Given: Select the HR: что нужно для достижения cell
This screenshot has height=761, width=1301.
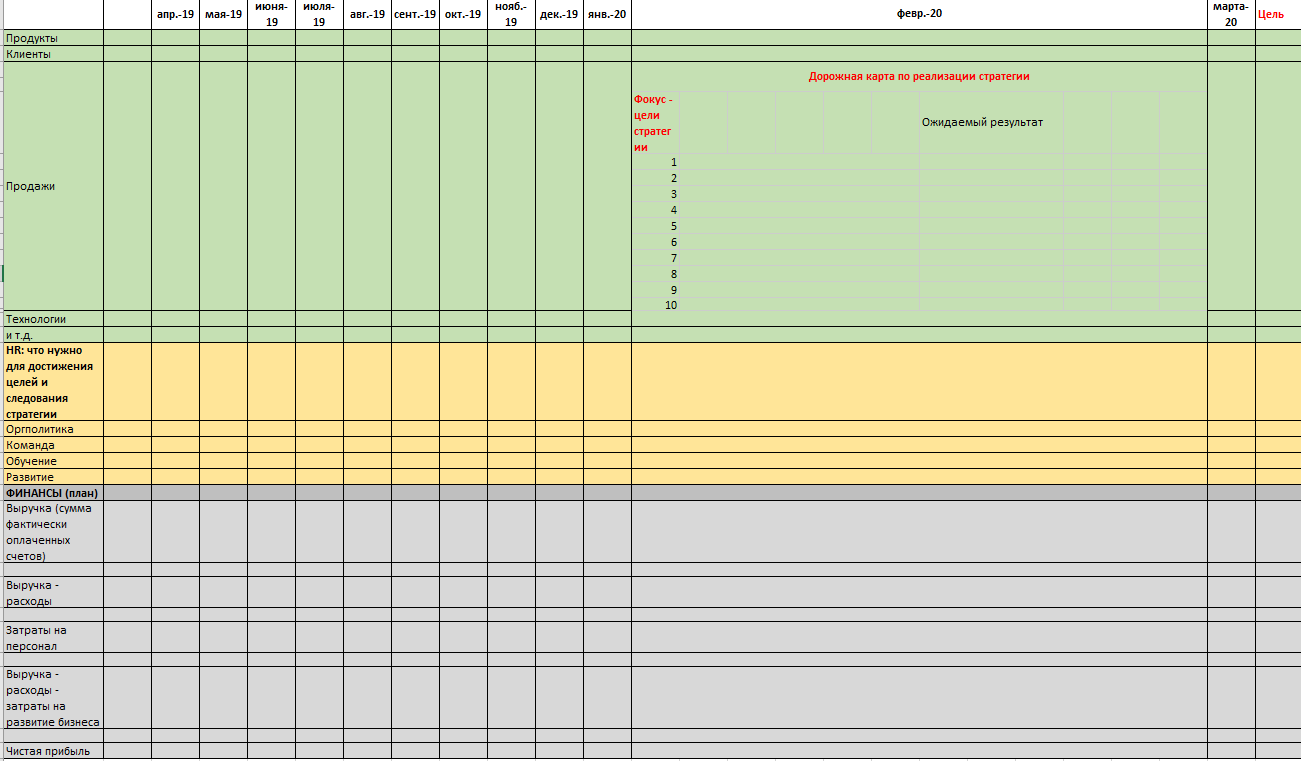Looking at the screenshot, I should 52,382.
